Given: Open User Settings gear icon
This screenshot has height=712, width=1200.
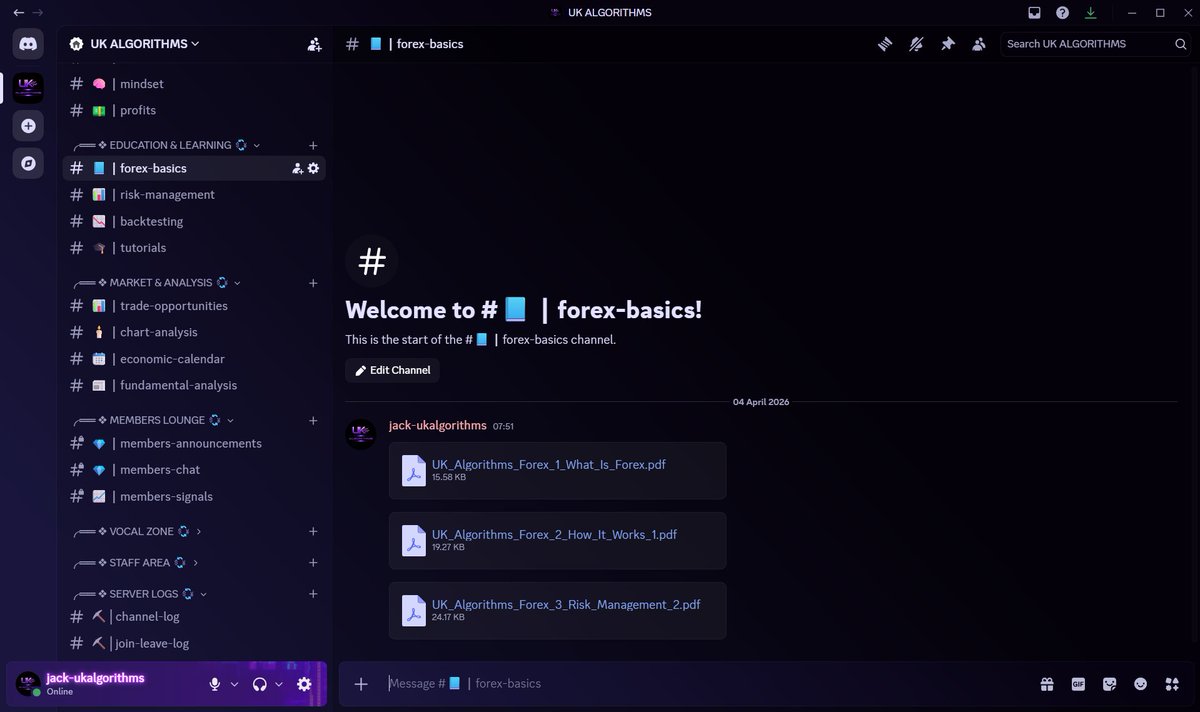Looking at the screenshot, I should (x=304, y=684).
